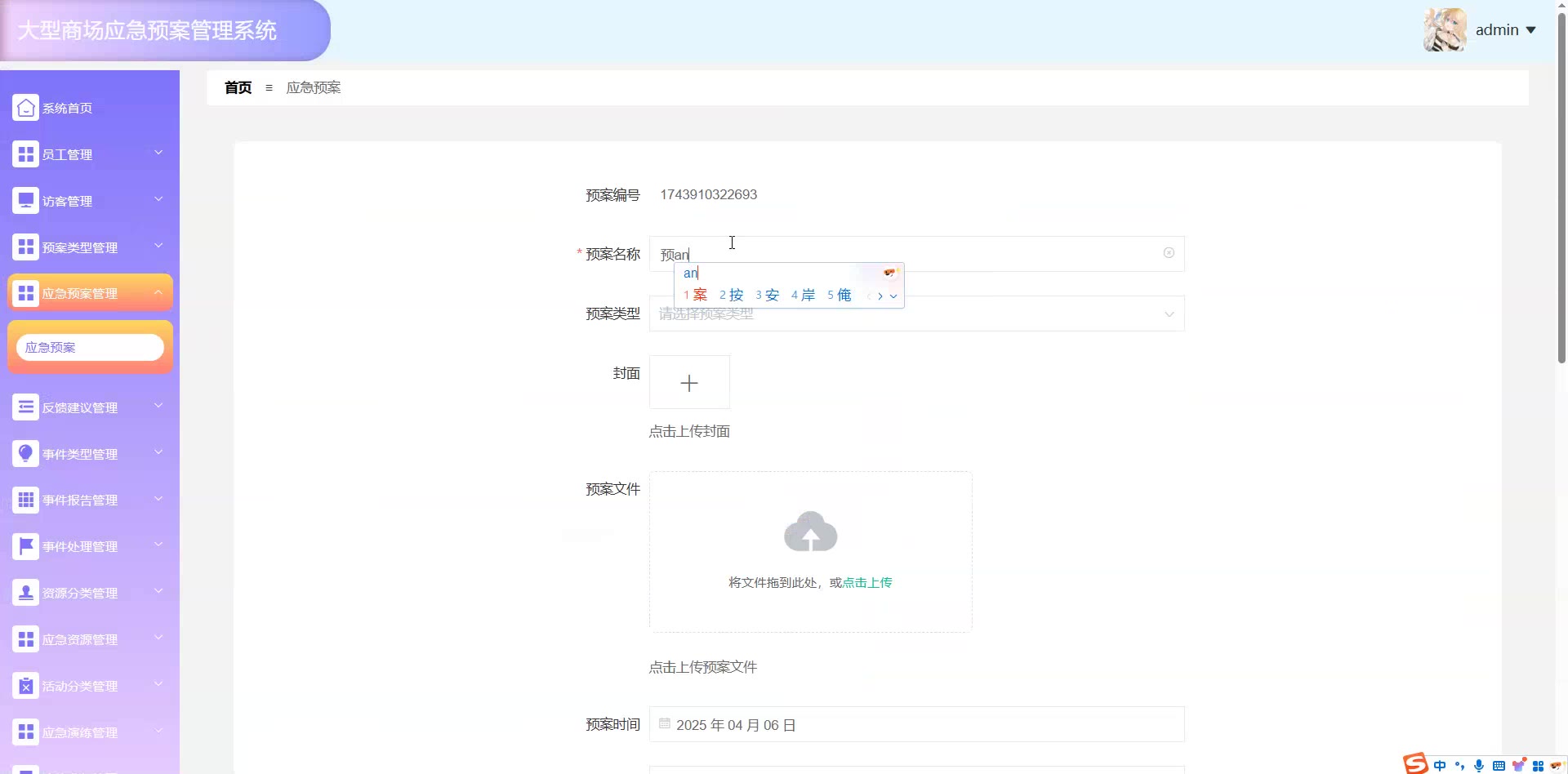Screen dimensions: 1568x774
Task: Click the 事件类型管理 lightbulb icon
Action: click(25, 454)
